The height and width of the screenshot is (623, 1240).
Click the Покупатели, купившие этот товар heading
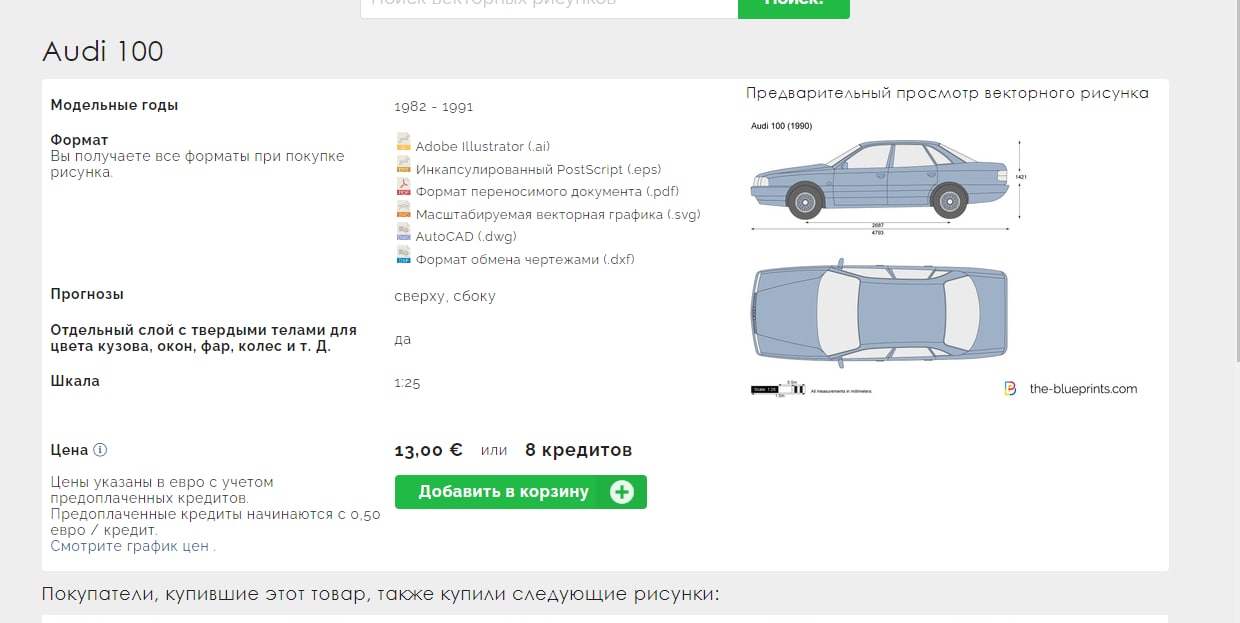381,594
